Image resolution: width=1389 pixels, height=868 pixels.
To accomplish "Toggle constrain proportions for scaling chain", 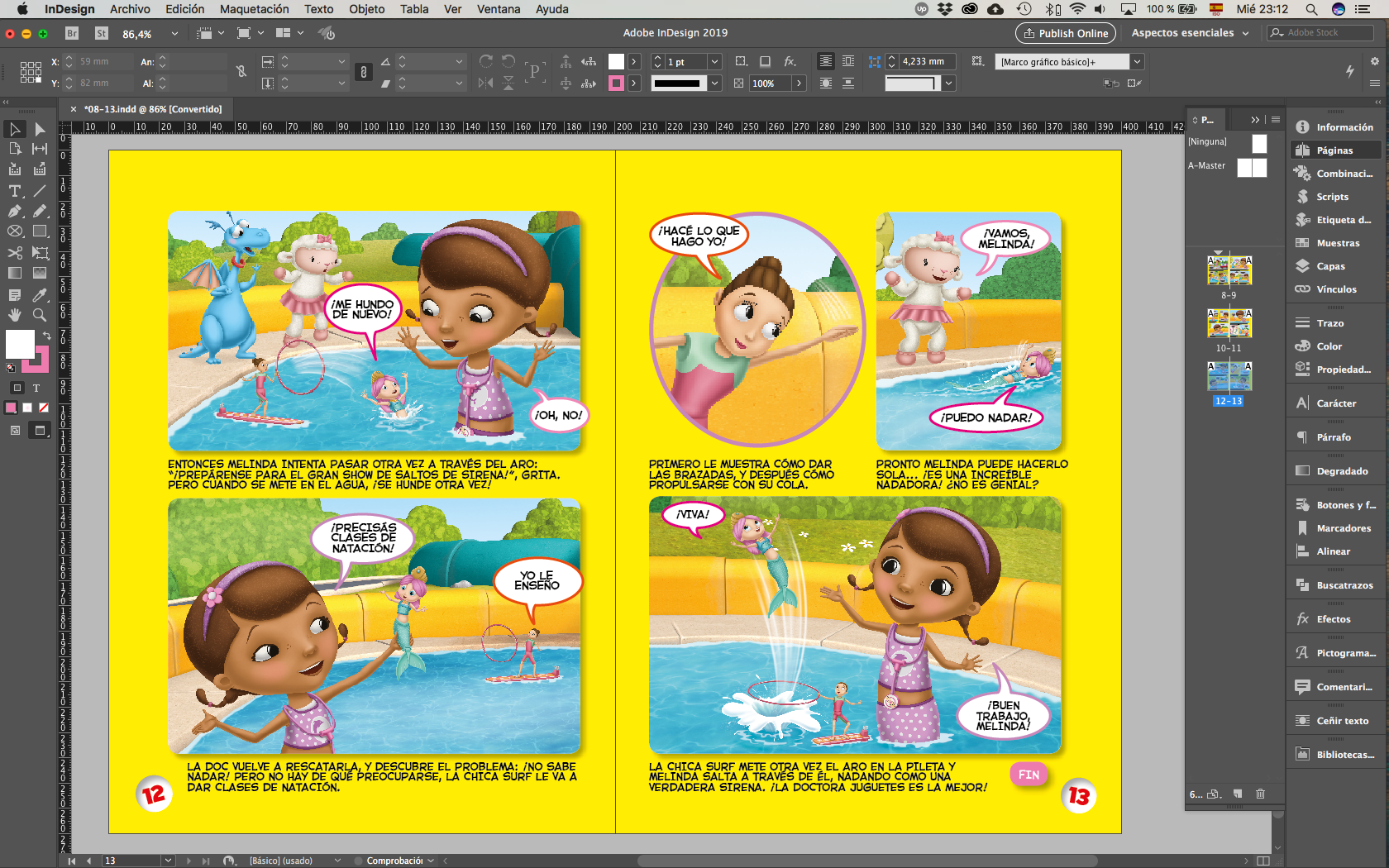I will point(363,72).
